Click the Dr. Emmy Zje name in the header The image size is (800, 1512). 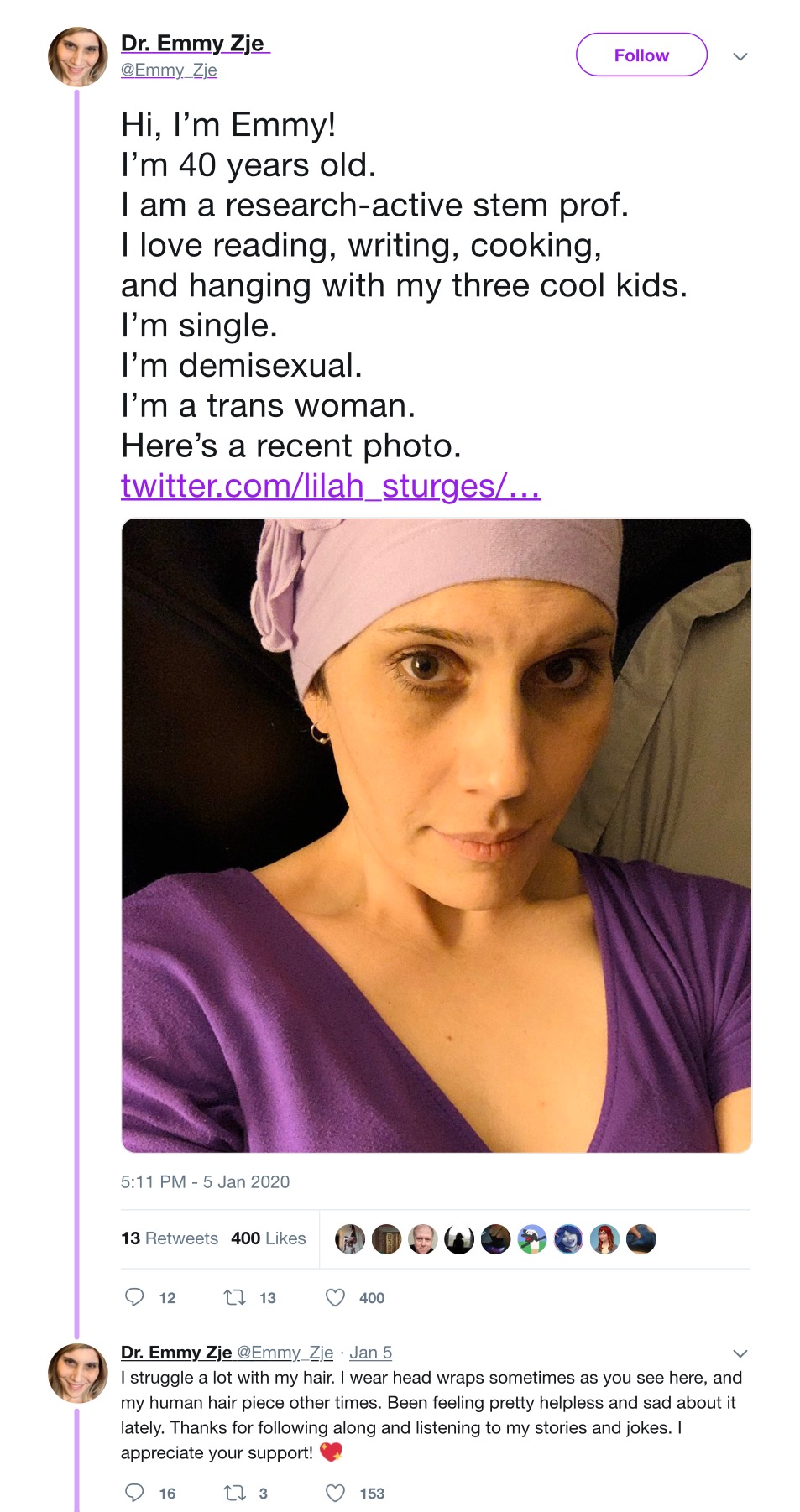(x=196, y=43)
